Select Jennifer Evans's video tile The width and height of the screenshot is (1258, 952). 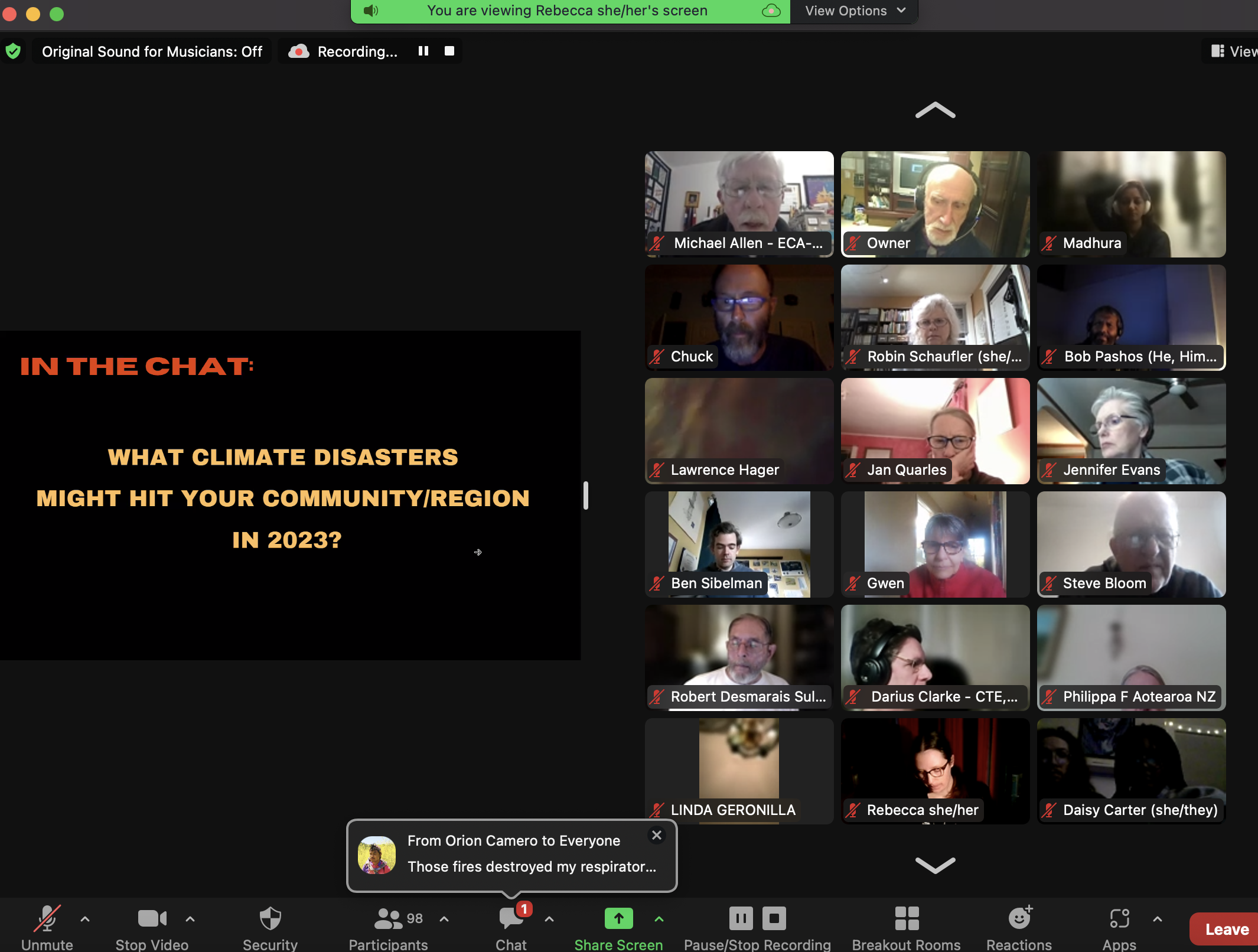point(1132,431)
